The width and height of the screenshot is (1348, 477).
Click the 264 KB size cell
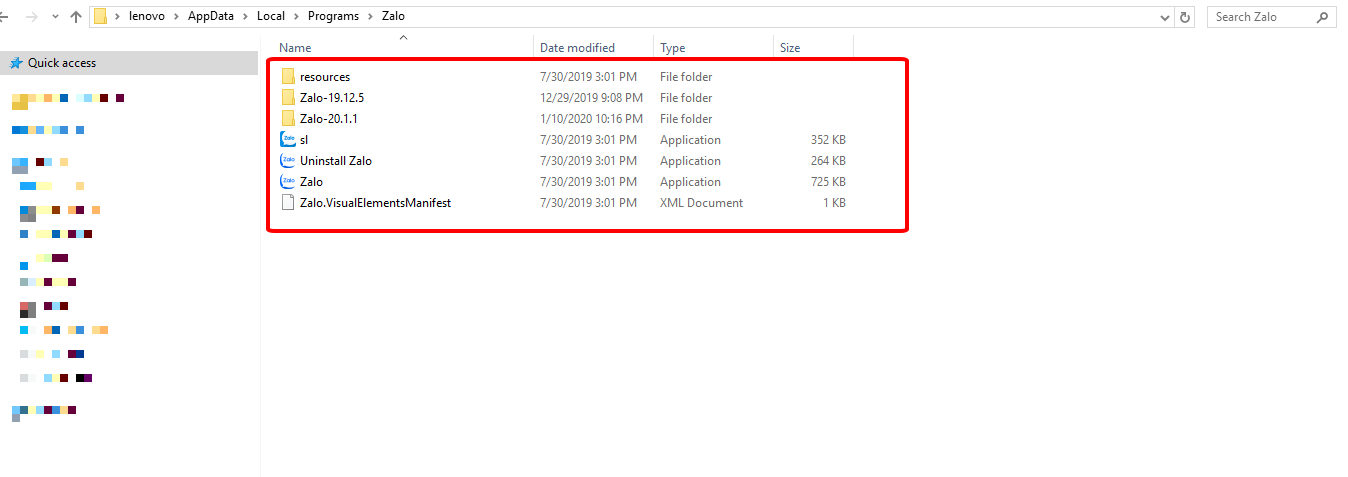828,161
